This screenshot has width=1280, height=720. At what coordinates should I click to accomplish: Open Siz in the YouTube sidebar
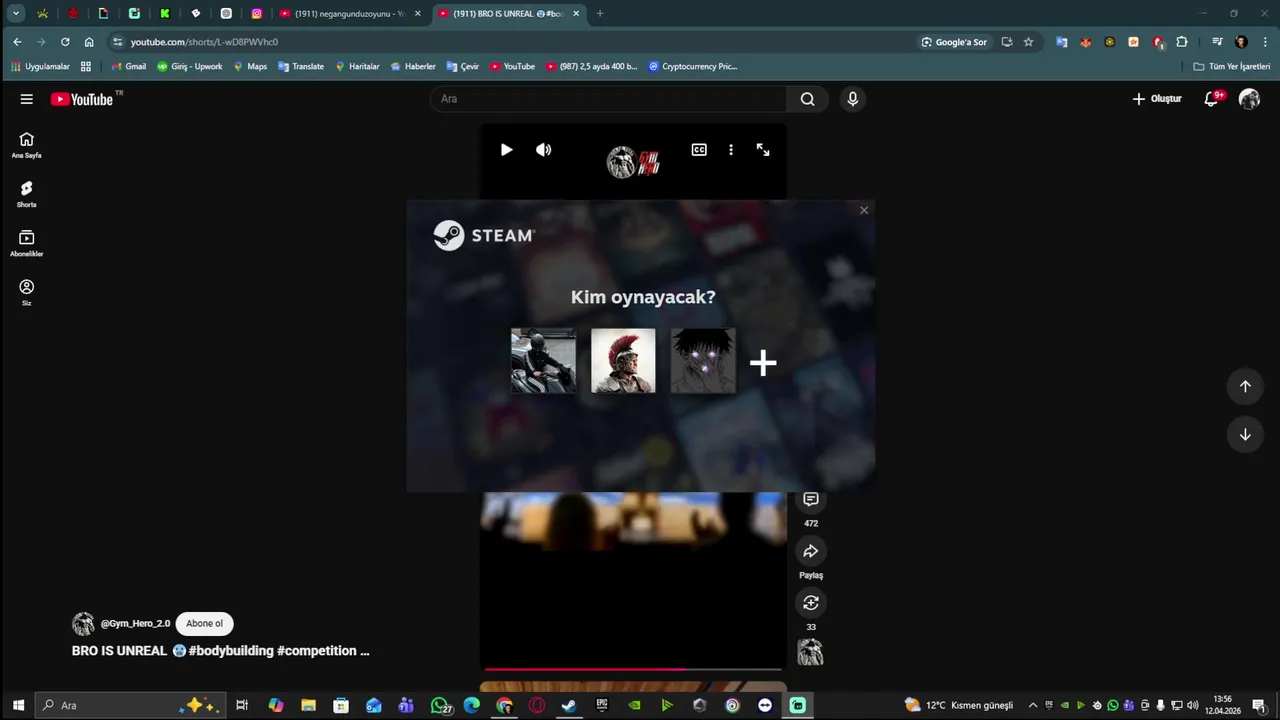pyautogui.click(x=27, y=292)
